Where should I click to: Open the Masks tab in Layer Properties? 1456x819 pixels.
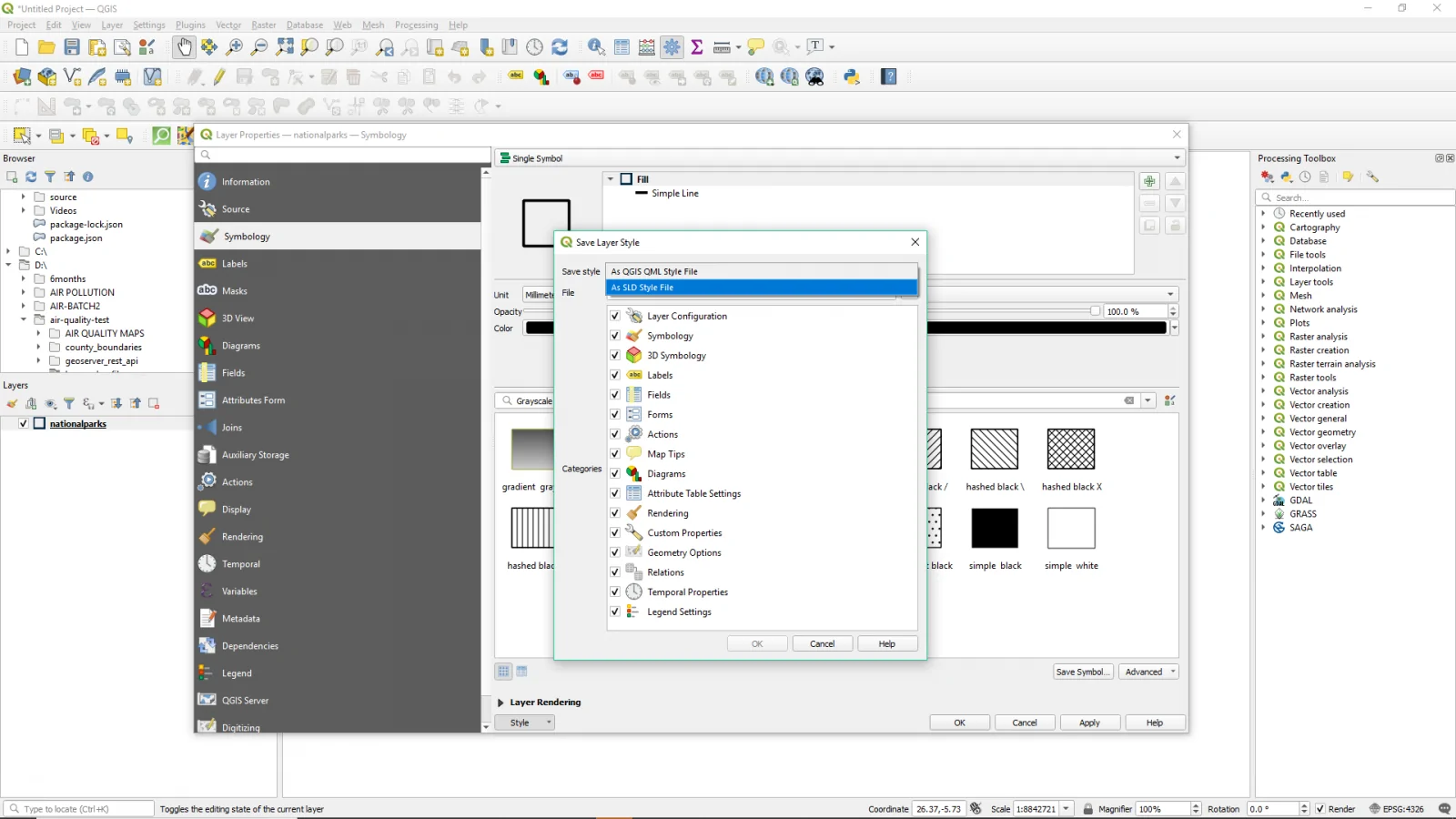(338, 291)
